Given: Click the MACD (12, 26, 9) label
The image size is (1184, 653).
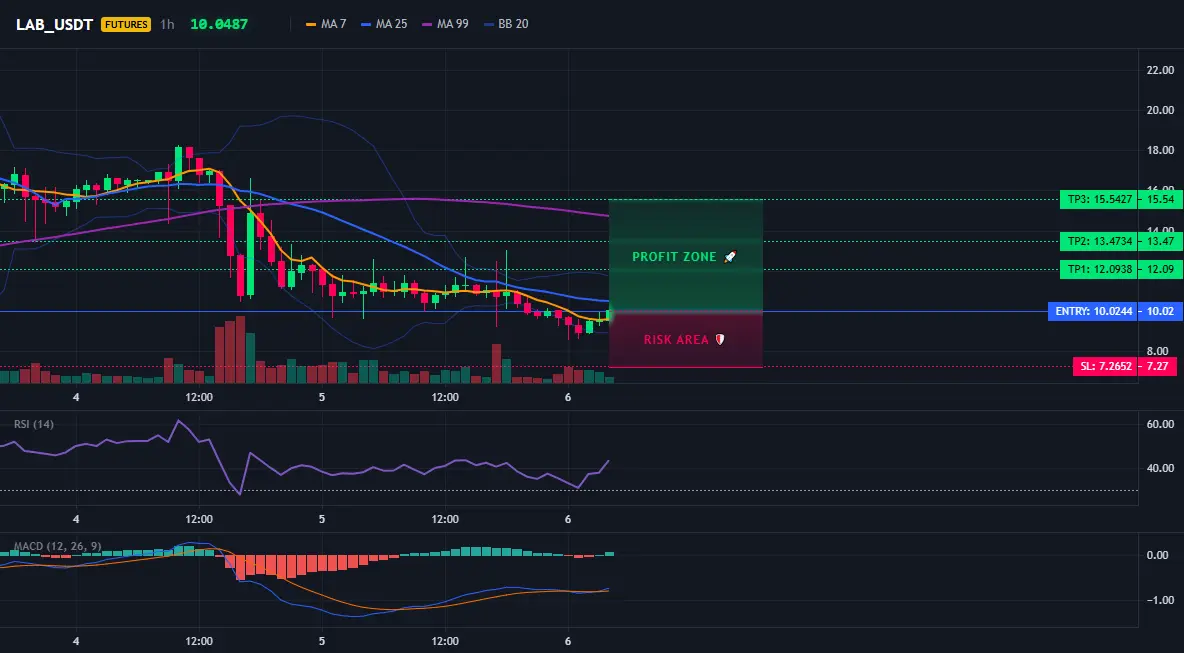Looking at the screenshot, I should tap(57, 546).
